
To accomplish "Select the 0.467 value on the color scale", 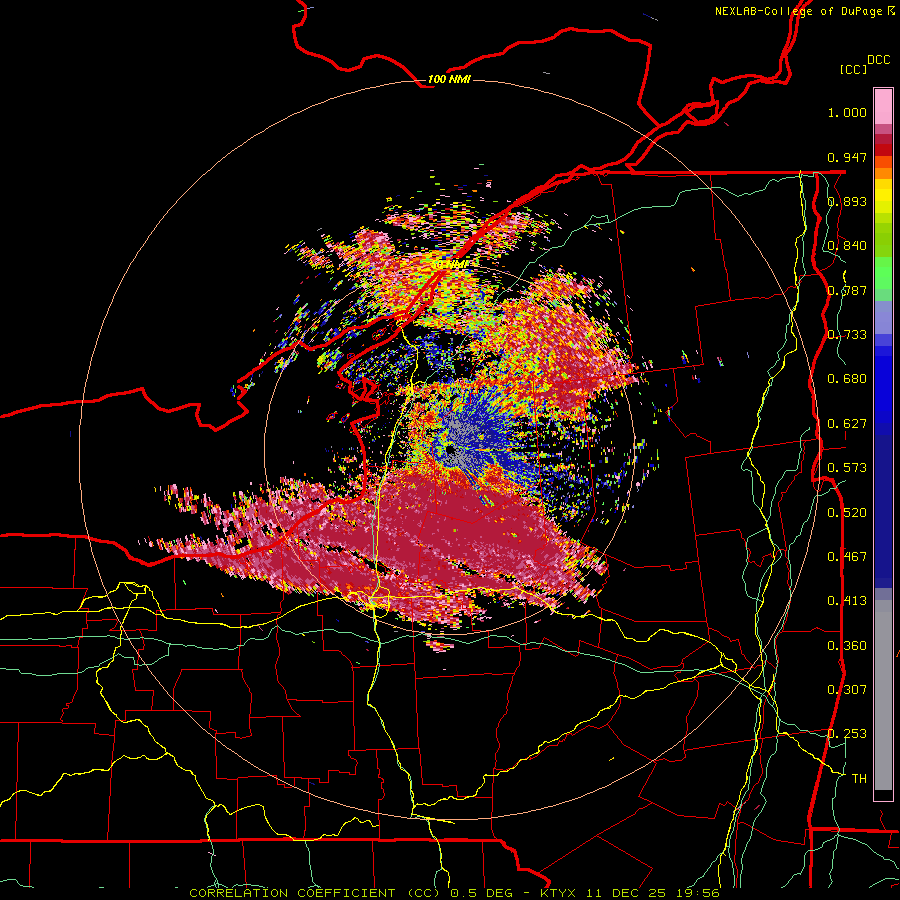I will tap(847, 557).
